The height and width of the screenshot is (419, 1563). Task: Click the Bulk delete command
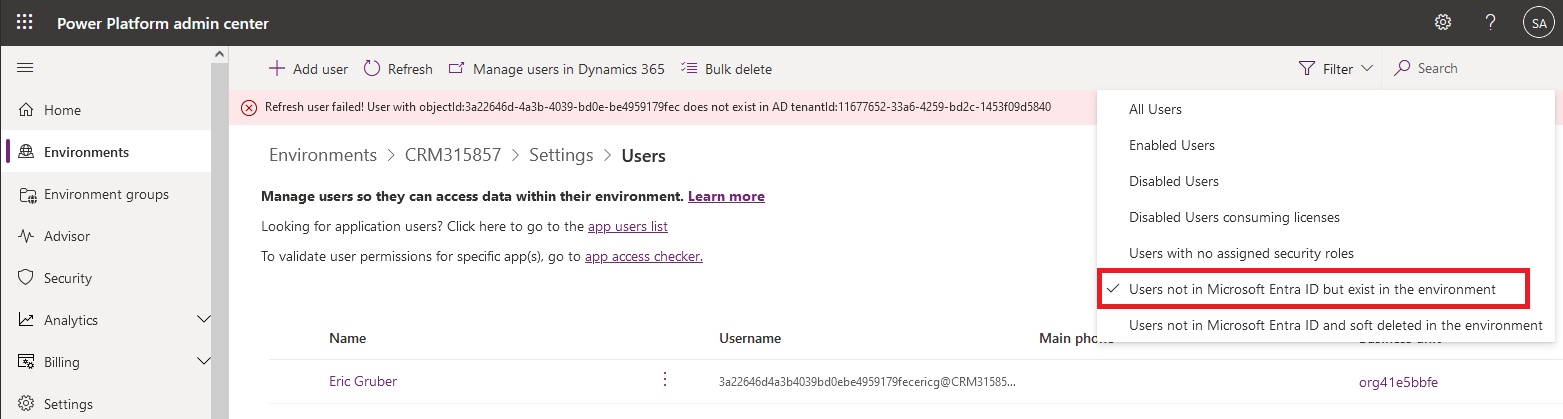726,69
